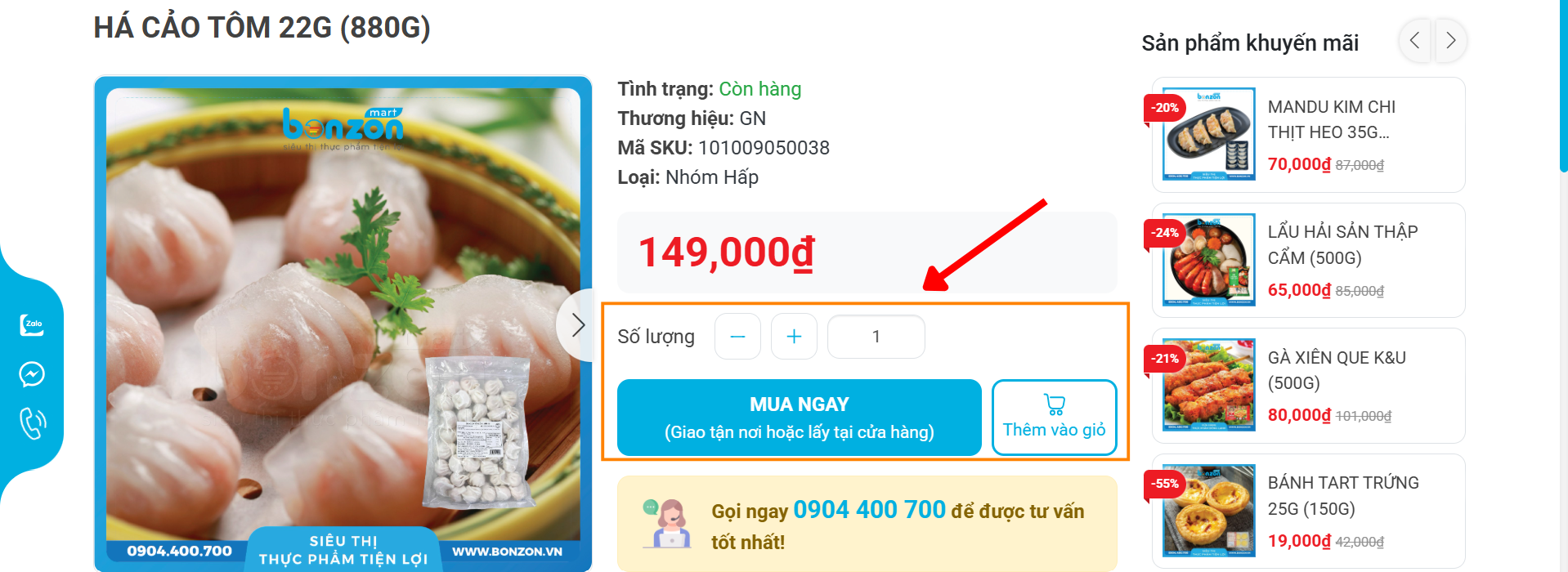
Task: Open Bánh Tart Trứng product thumbnail
Action: (1208, 511)
